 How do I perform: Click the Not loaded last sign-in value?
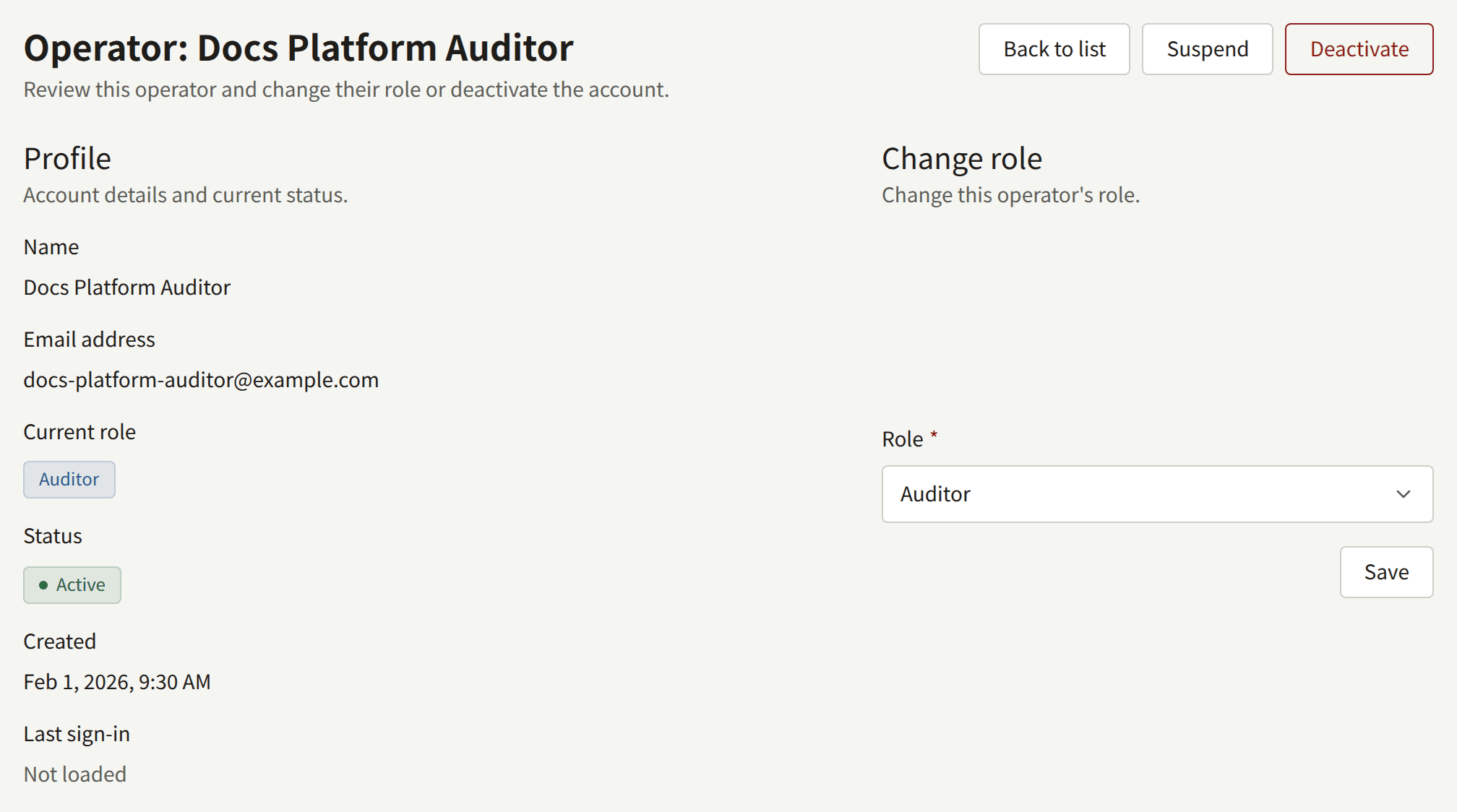[x=75, y=774]
